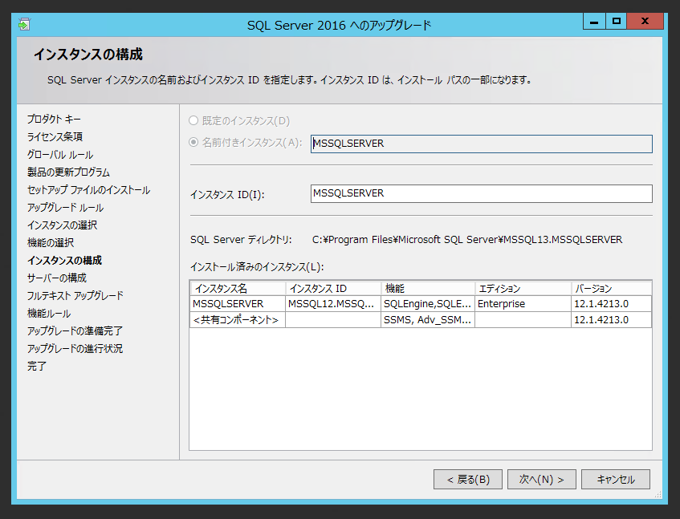The height and width of the screenshot is (519, 680).
Task: Select 完了 step in sidebar
Action: (36, 366)
